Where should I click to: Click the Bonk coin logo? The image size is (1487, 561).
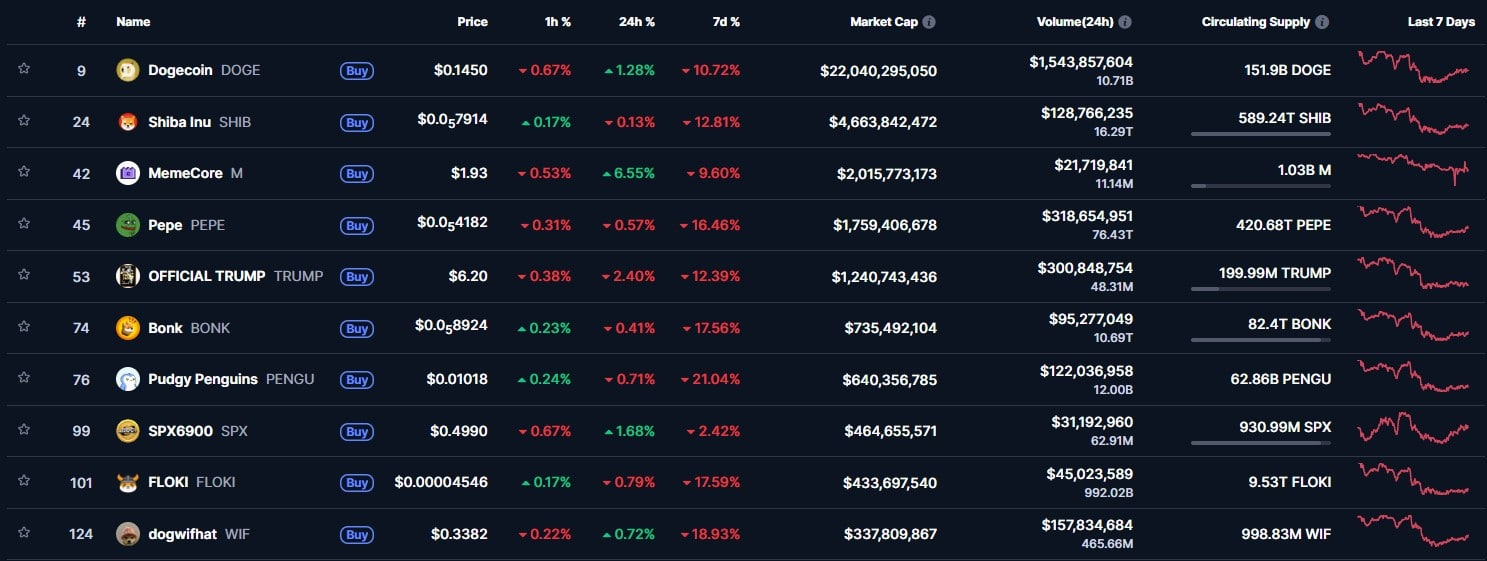pos(128,328)
